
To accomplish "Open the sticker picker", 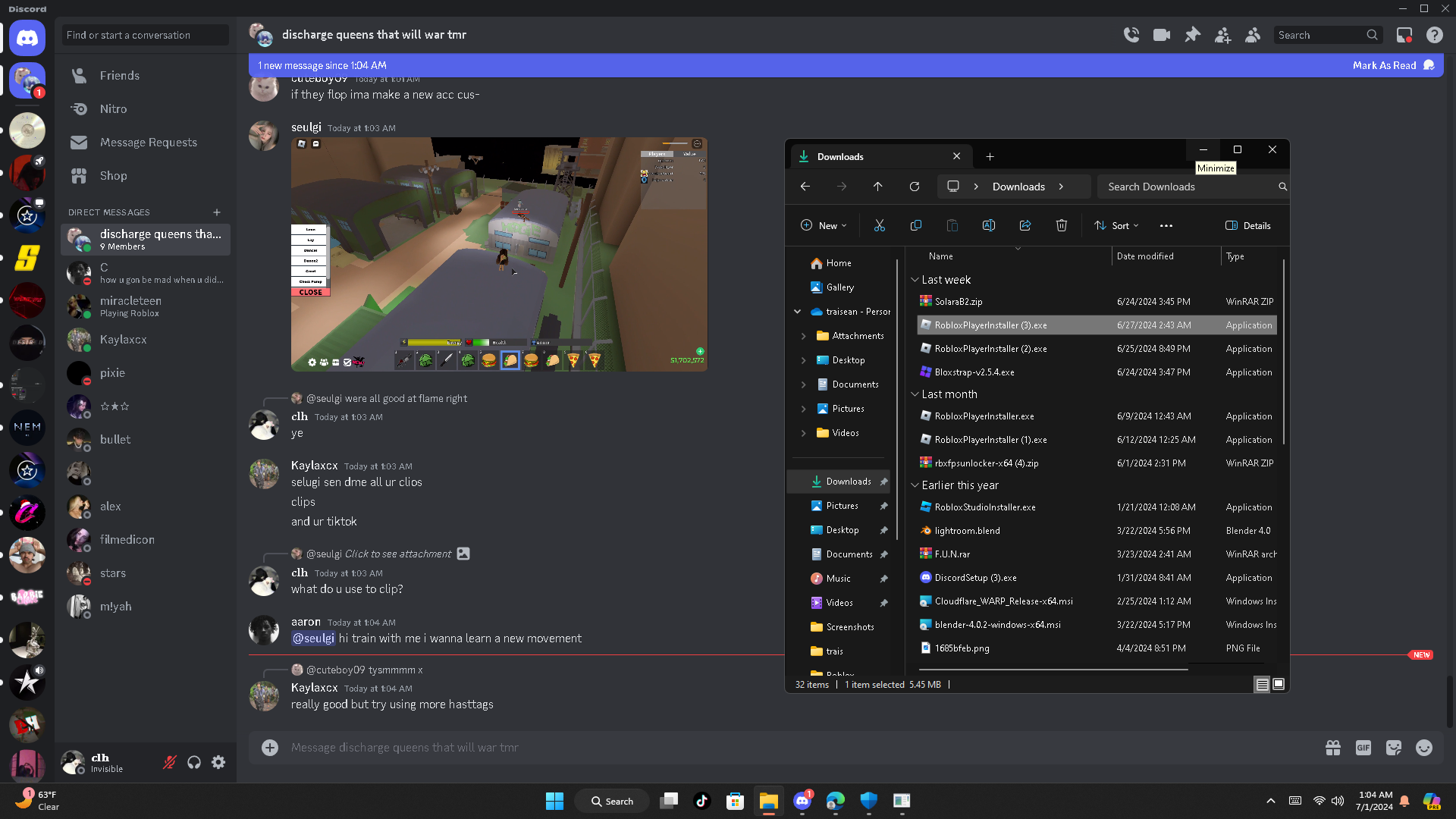I will click(1394, 748).
